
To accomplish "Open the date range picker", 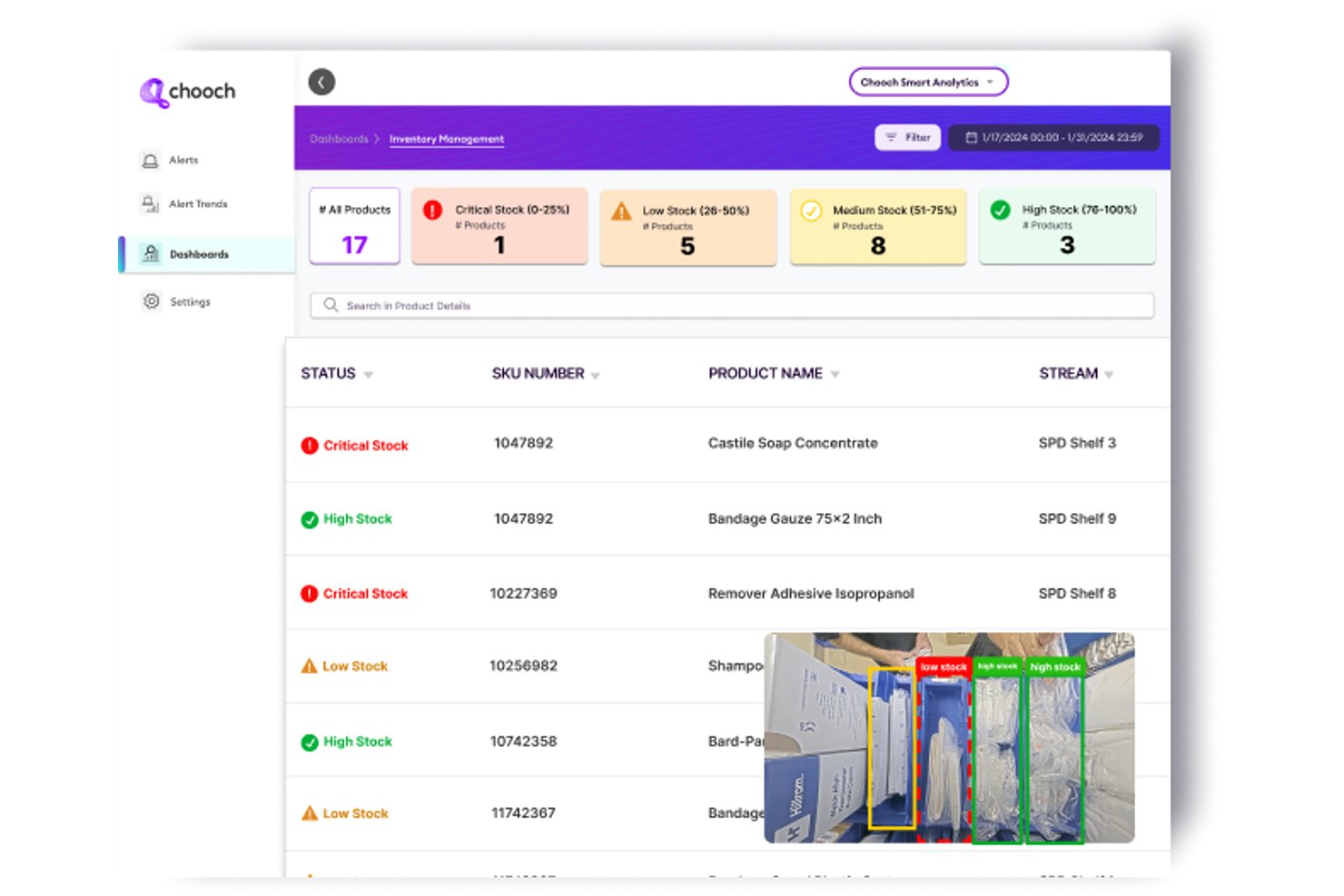I will 1054,137.
